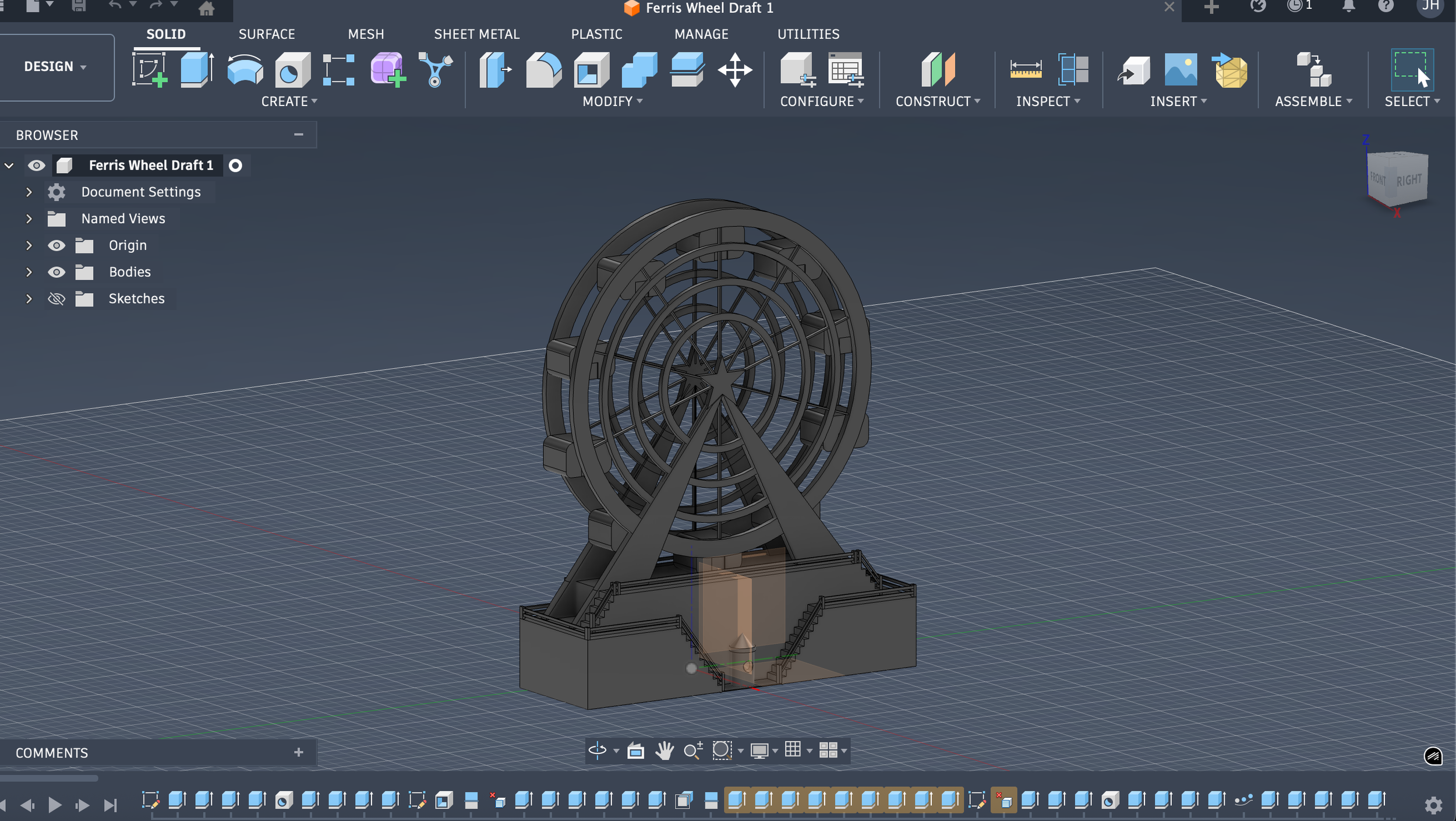The image size is (1456, 821).
Task: Switch to the UTILITIES tab
Action: click(808, 34)
